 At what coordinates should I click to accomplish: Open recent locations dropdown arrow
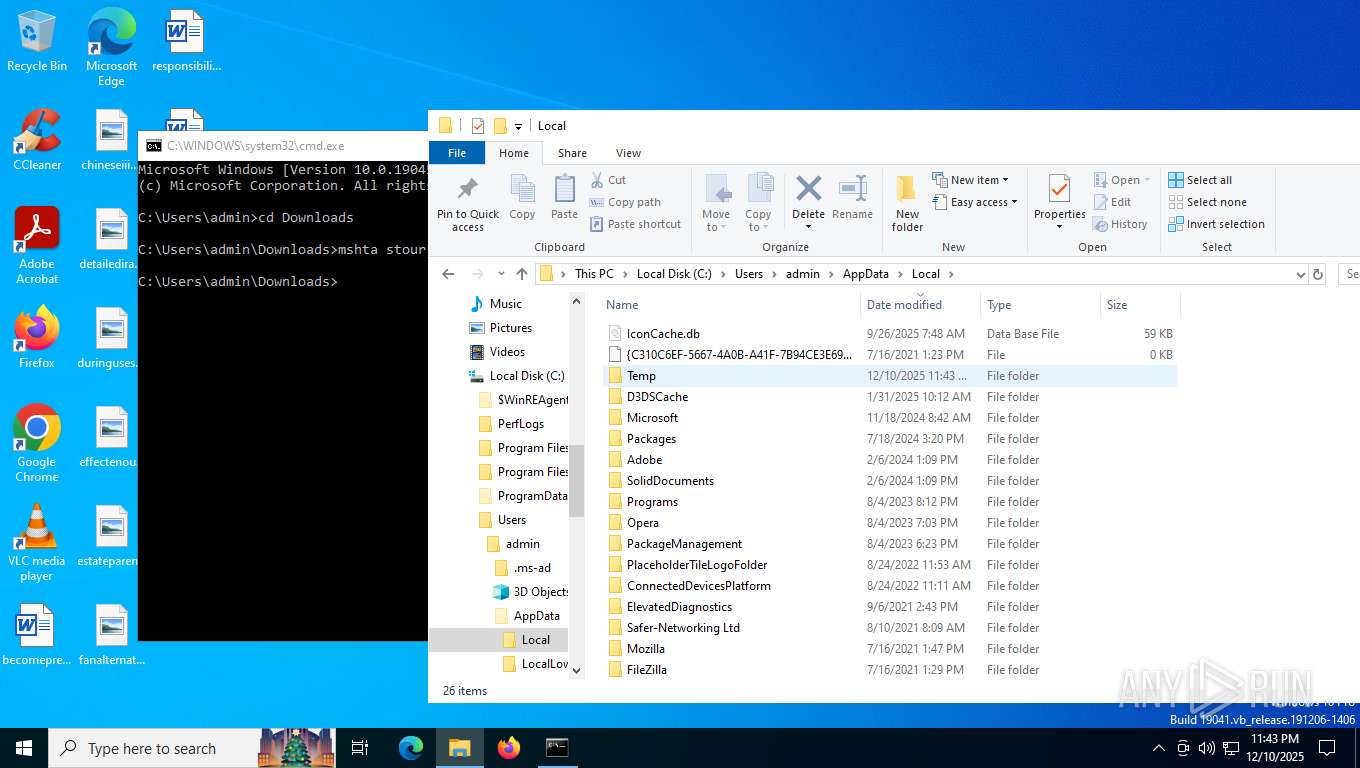(x=499, y=274)
